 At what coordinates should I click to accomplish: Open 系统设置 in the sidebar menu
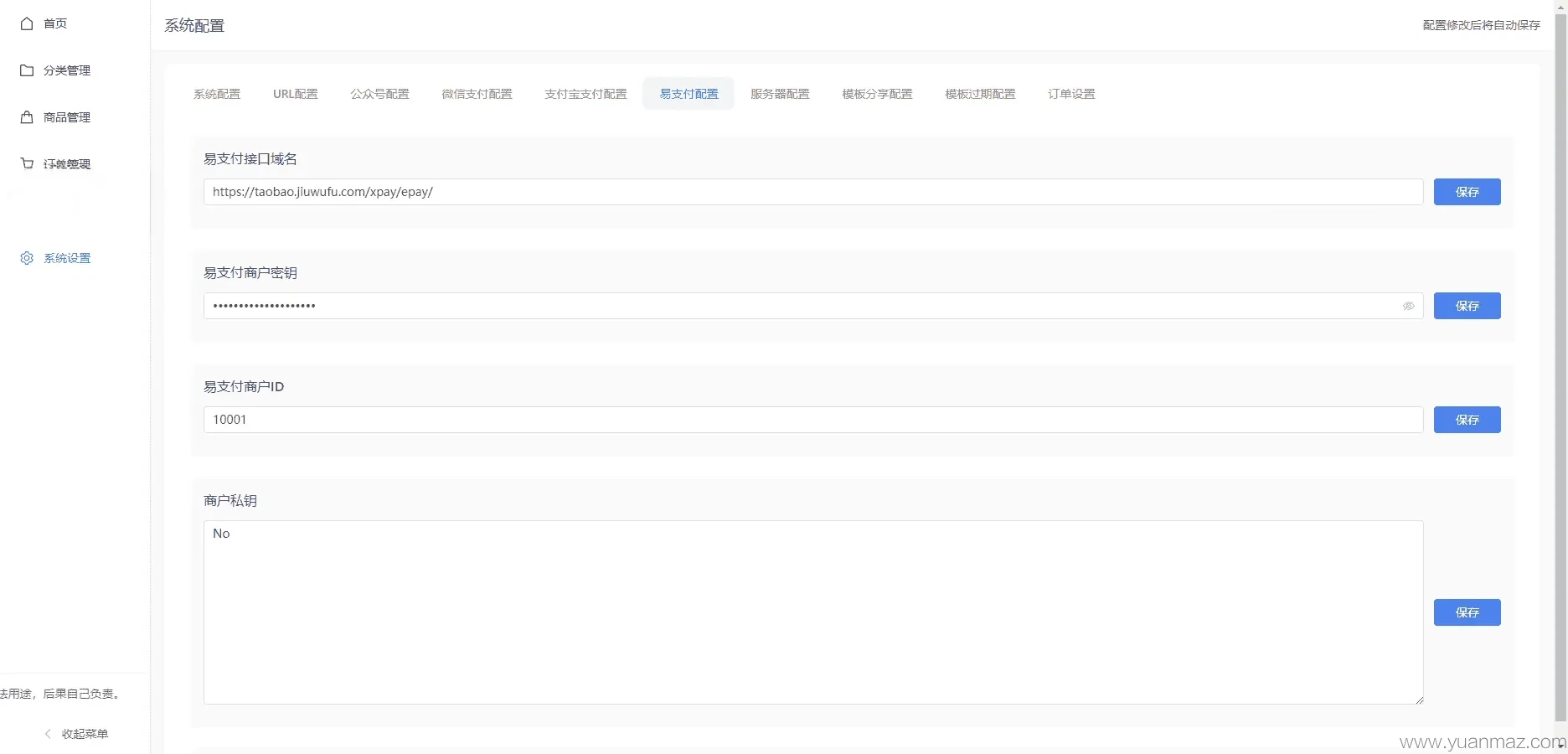click(67, 258)
